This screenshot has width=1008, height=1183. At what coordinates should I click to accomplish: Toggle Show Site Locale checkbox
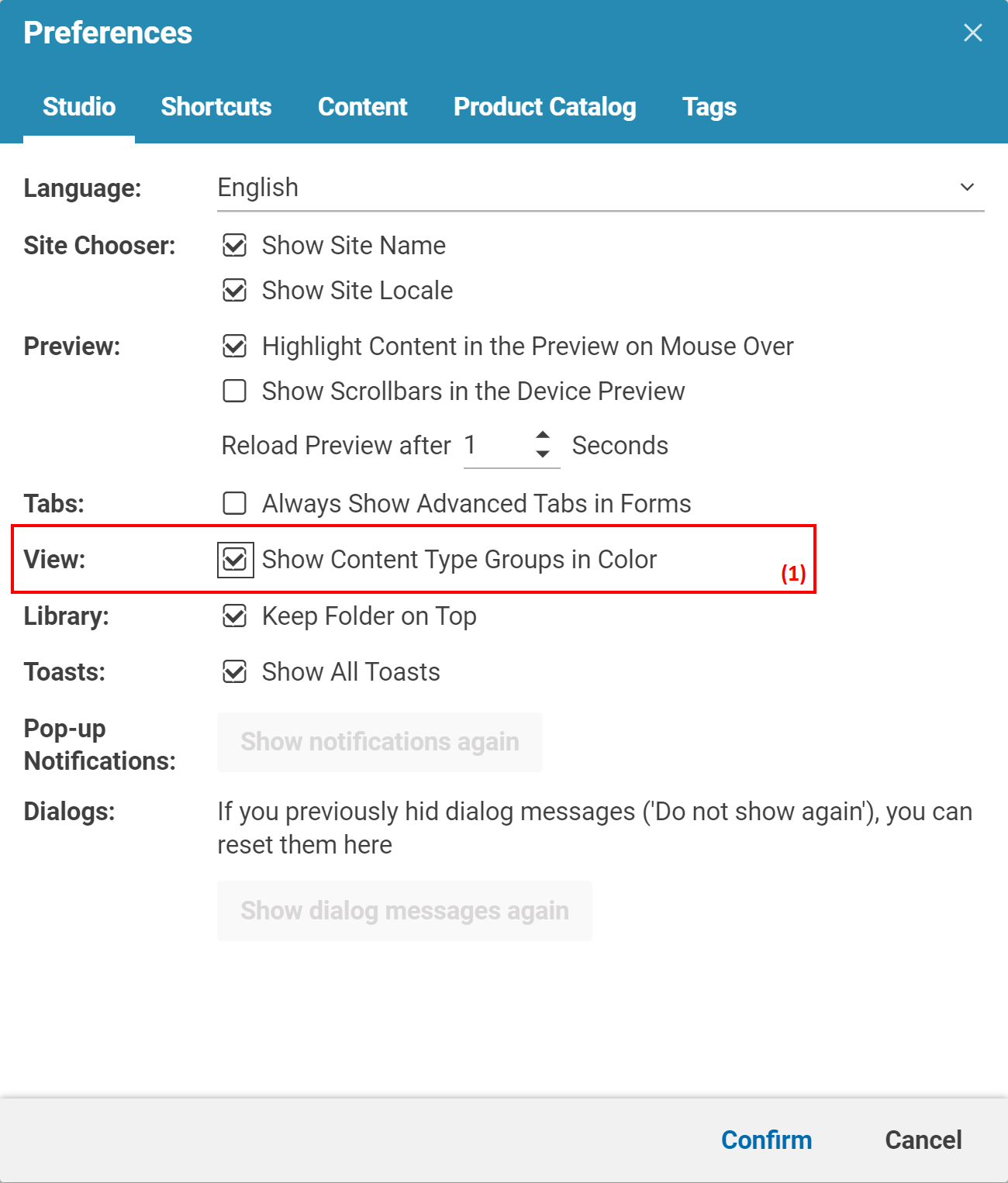tap(235, 291)
